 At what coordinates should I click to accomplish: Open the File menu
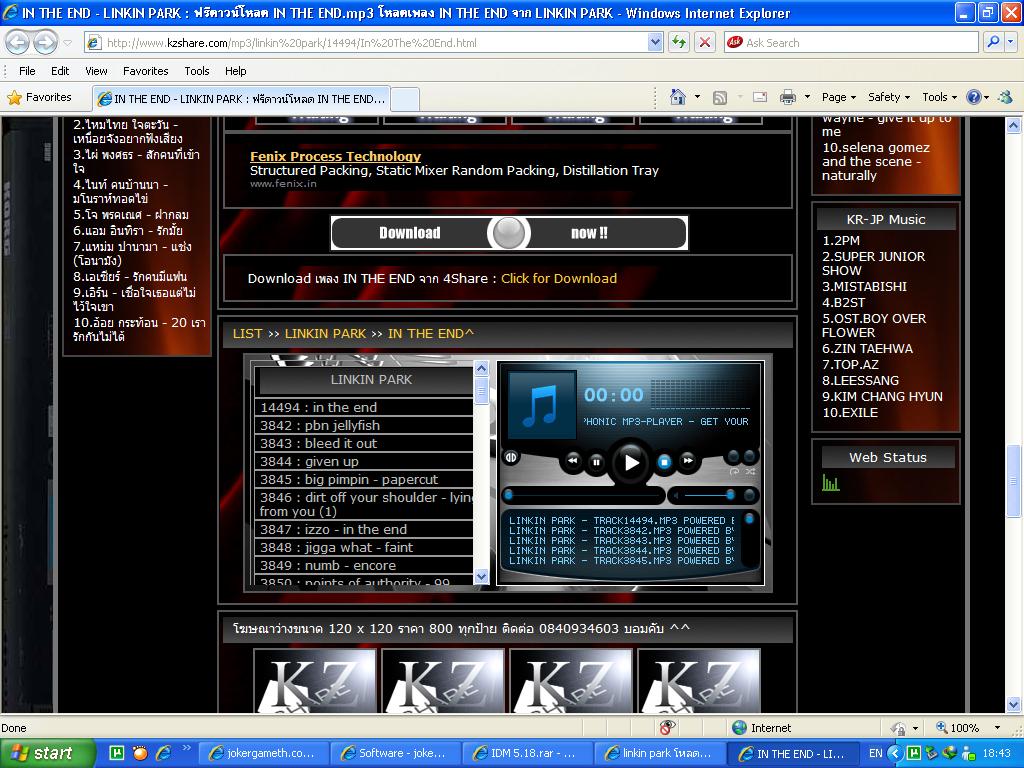click(27, 71)
